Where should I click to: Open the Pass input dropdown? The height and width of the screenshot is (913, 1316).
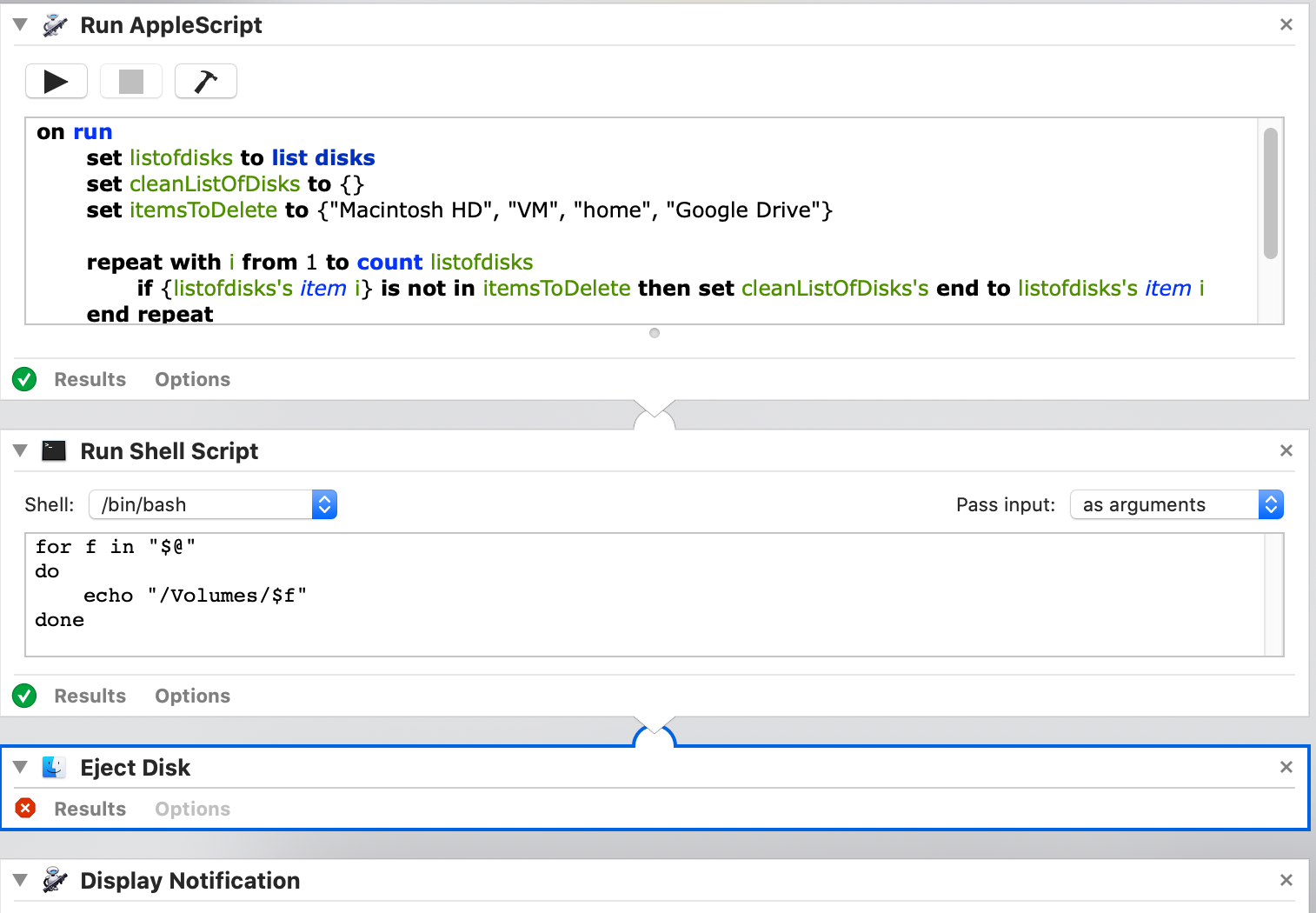point(1177,504)
